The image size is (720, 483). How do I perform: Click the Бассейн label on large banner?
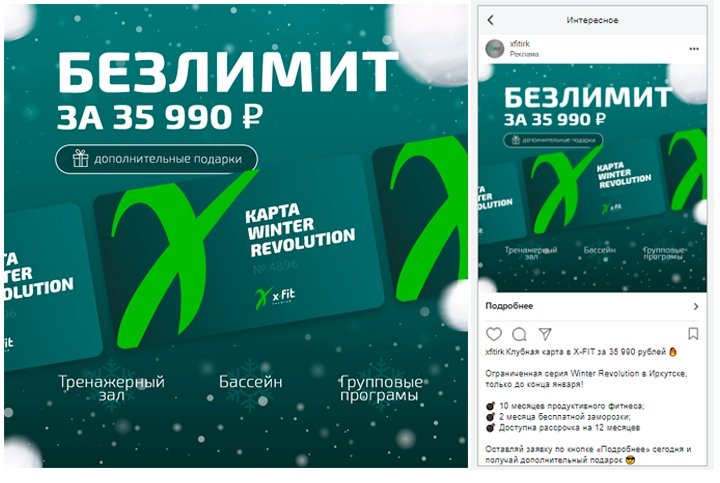tap(250, 382)
